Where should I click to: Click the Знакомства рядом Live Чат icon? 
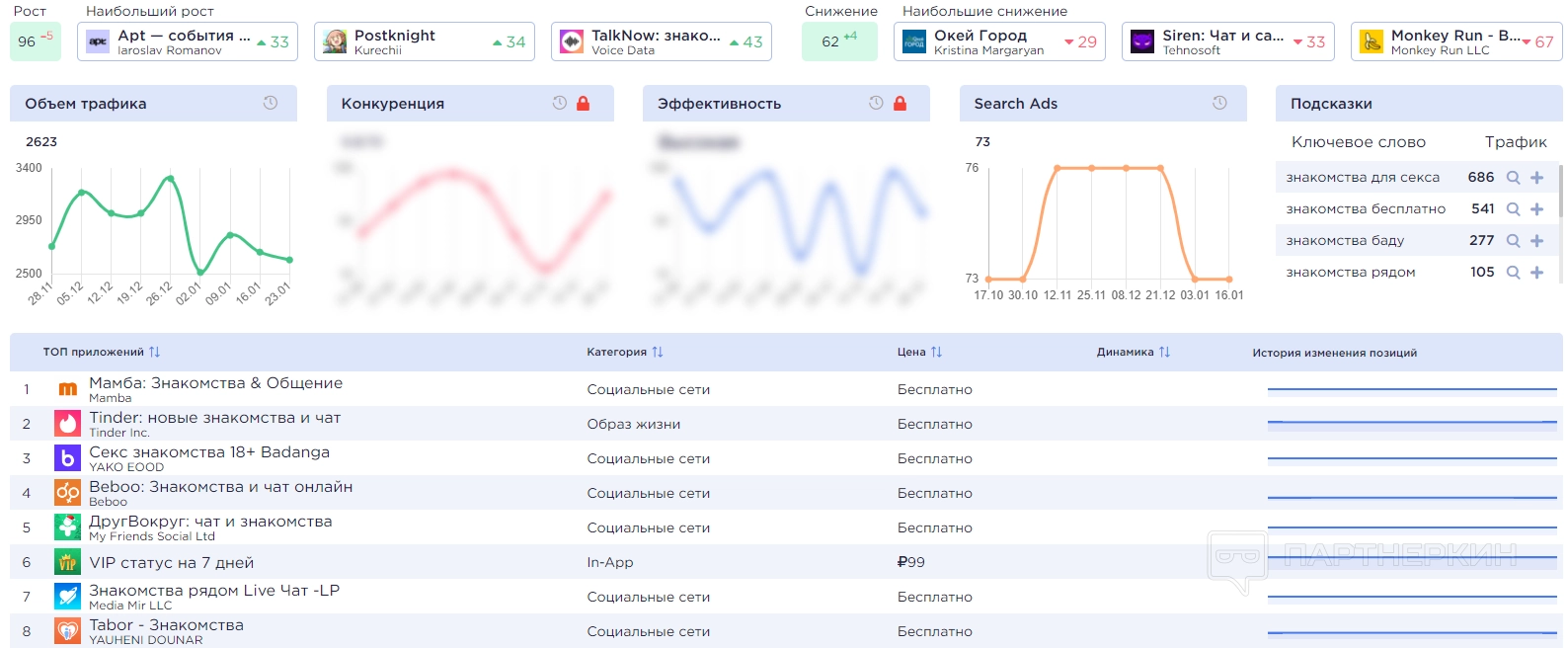tap(67, 597)
